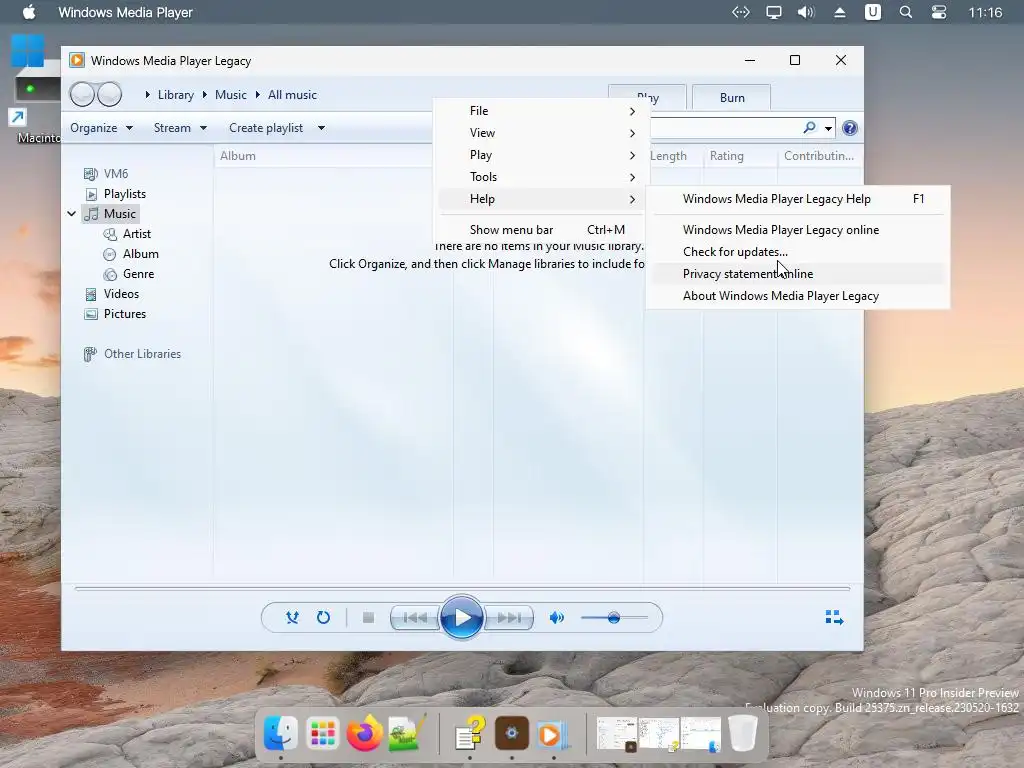Click All music in the breadcrumb
Image resolution: width=1024 pixels, height=768 pixels.
[292, 95]
